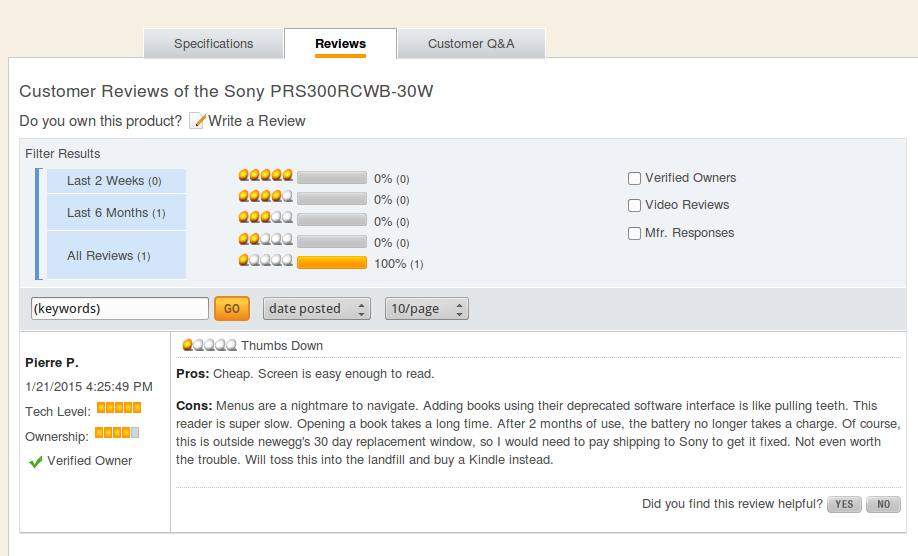
Task: Enable the Verified Owners checkbox
Action: (x=634, y=179)
